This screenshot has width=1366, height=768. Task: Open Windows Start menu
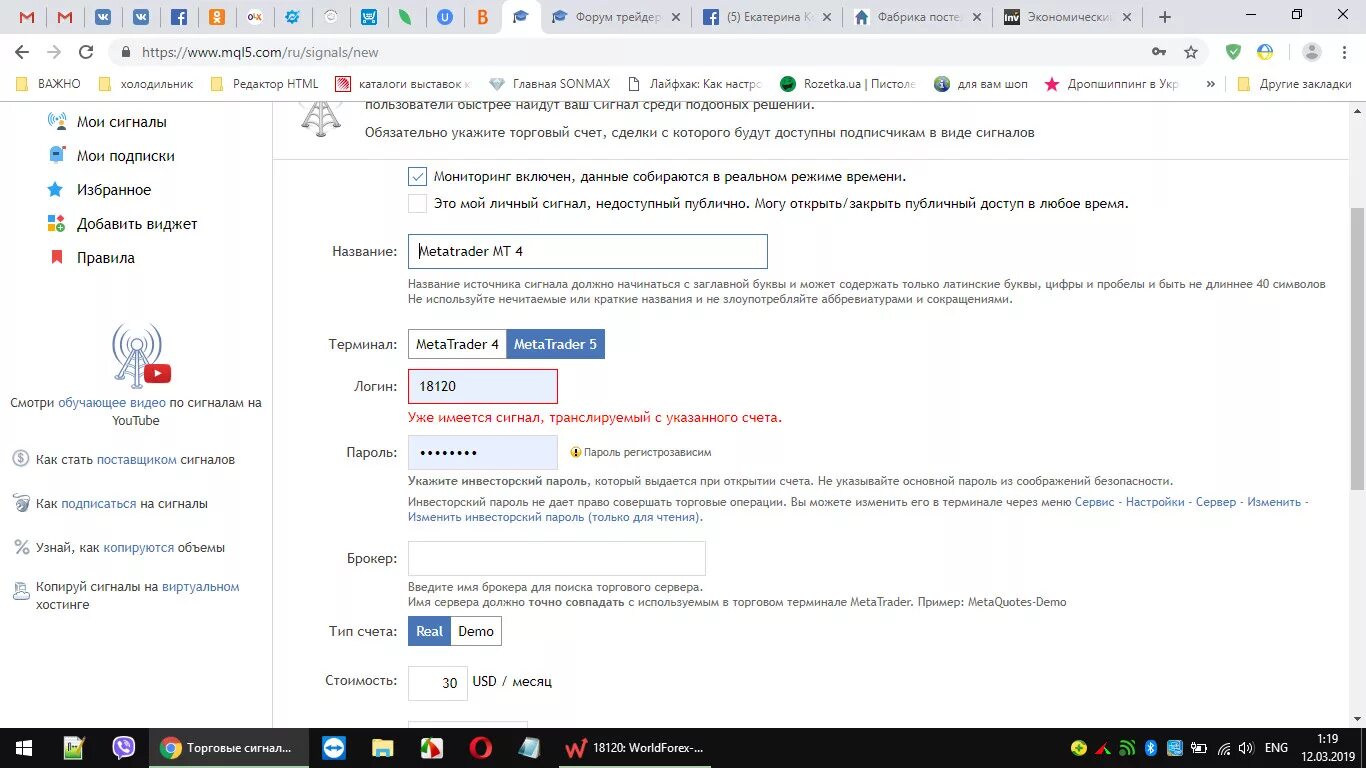(x=24, y=748)
